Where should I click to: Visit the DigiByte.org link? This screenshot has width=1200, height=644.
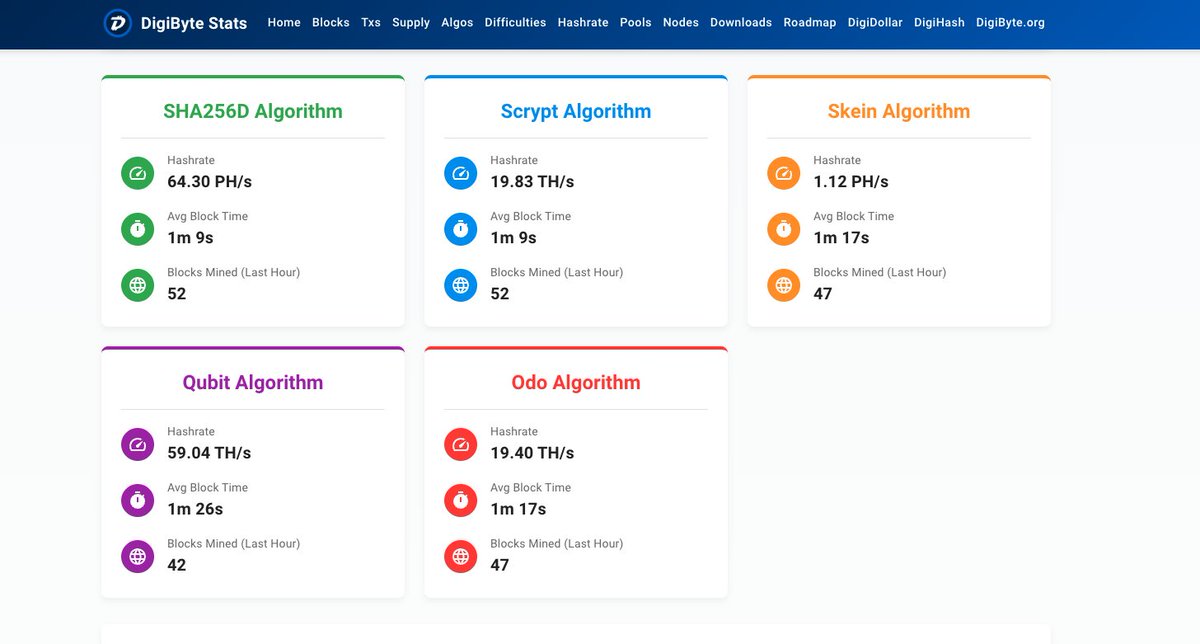1010,22
